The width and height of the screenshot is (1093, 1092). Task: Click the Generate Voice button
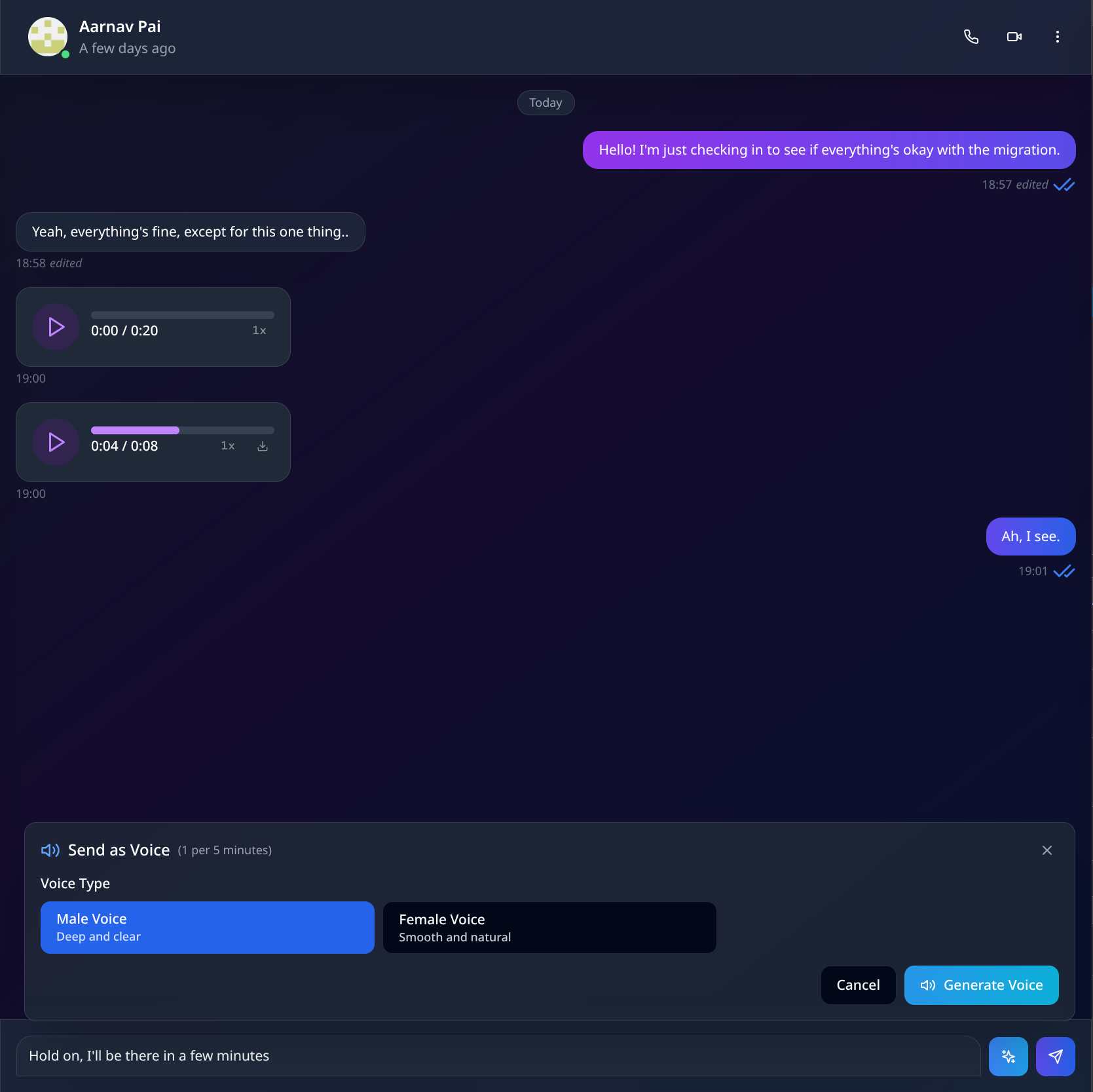click(x=981, y=985)
